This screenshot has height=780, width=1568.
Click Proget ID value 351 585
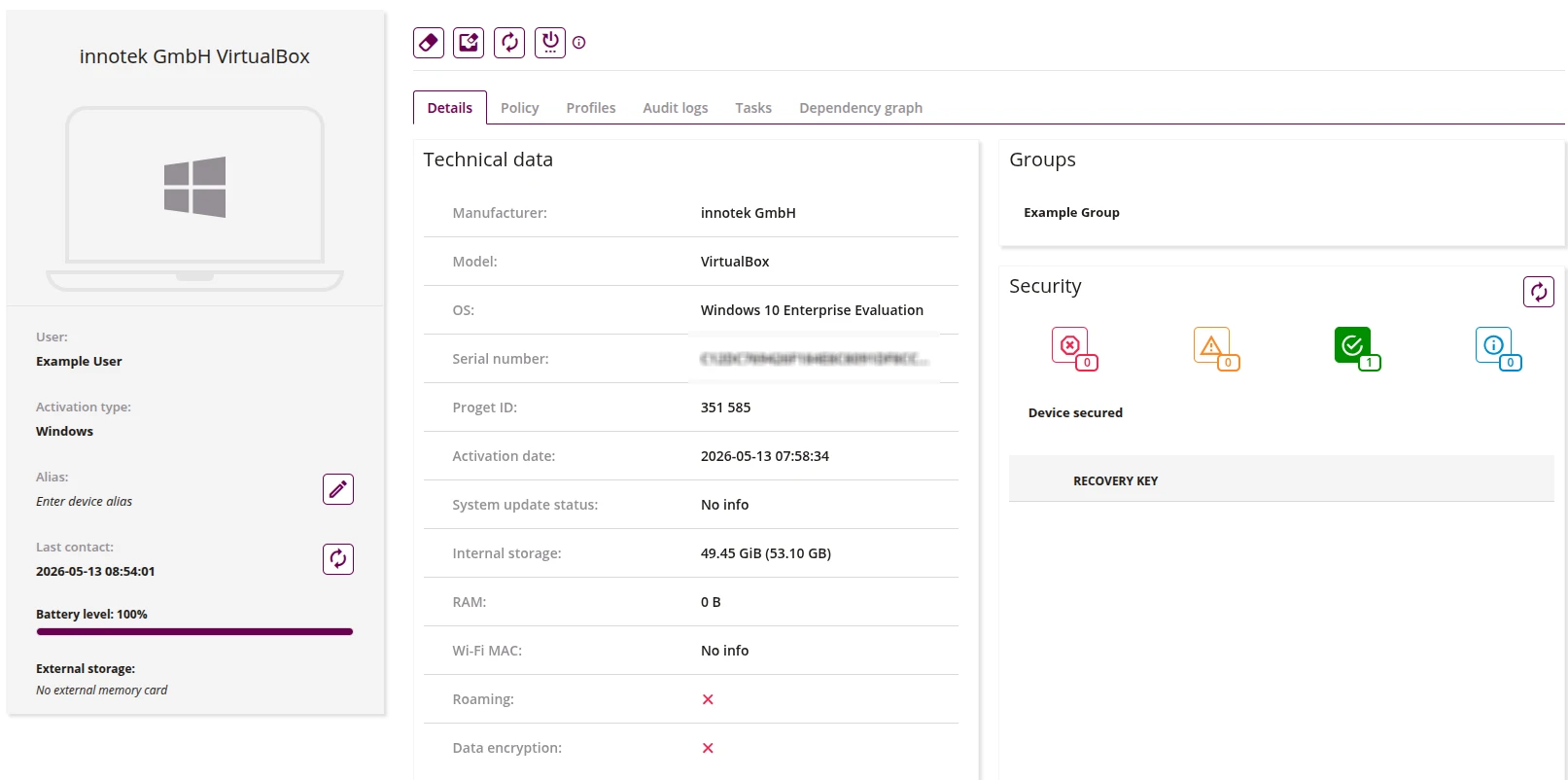tap(725, 408)
